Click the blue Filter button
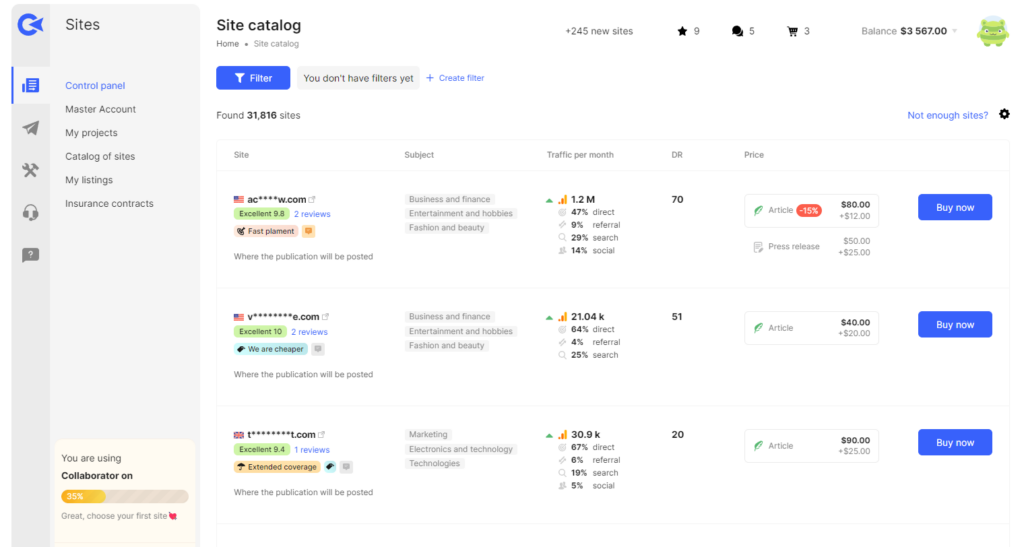1024x547 pixels. [x=253, y=78]
